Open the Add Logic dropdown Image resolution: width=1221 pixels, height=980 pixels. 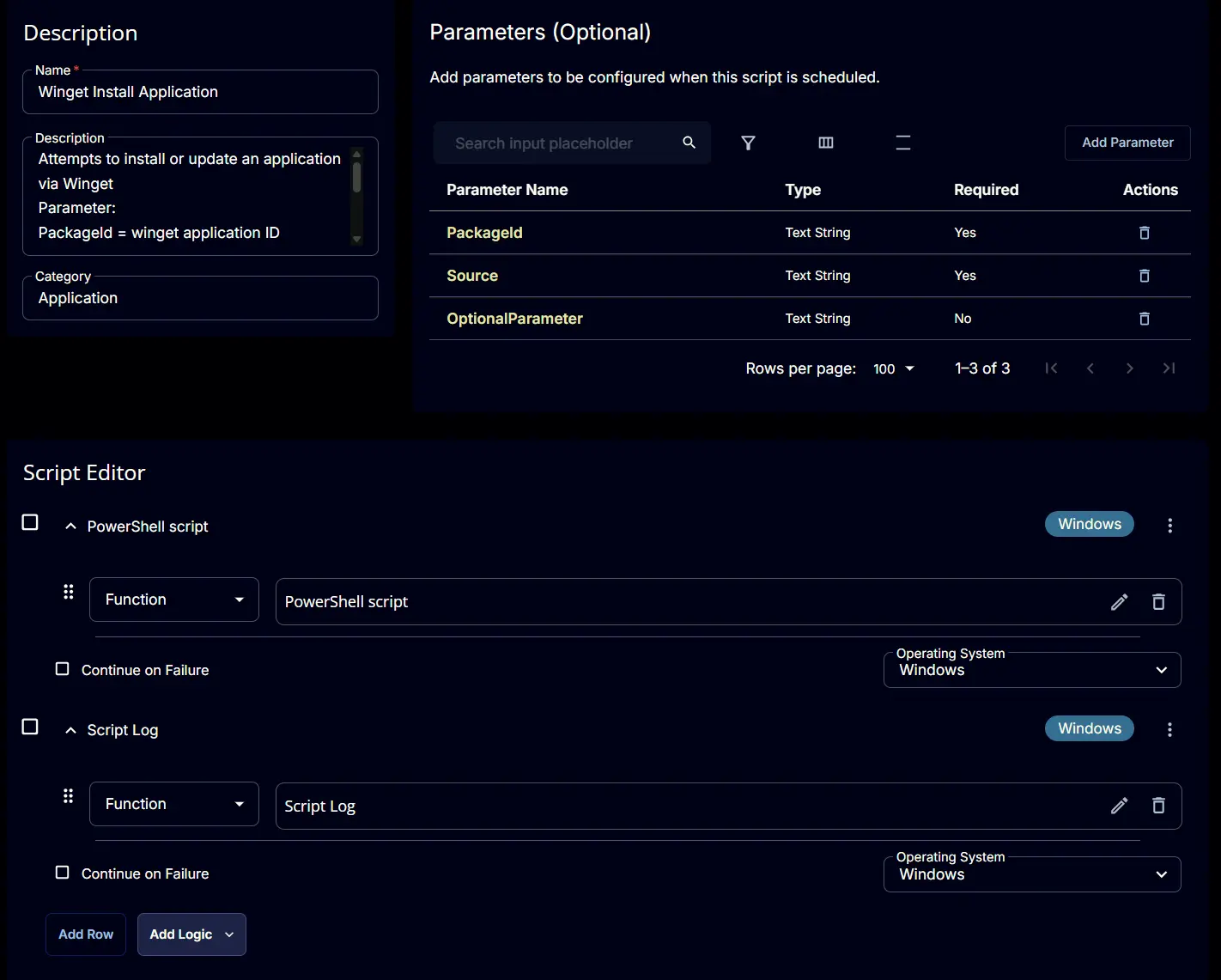[191, 934]
